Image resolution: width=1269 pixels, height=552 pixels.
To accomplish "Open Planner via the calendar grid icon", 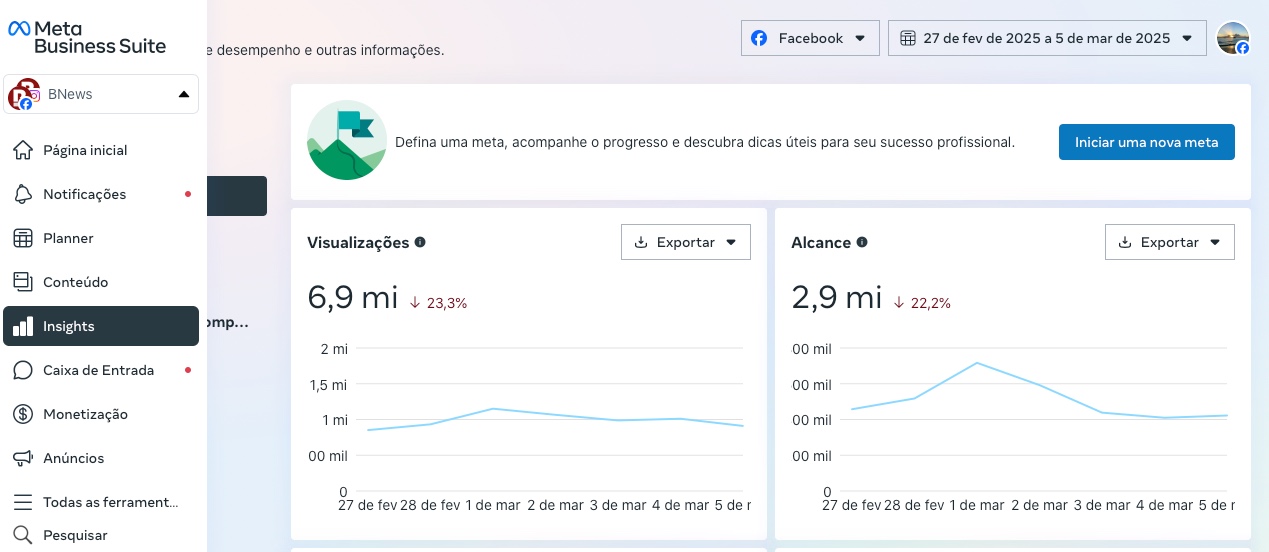I will point(23,238).
